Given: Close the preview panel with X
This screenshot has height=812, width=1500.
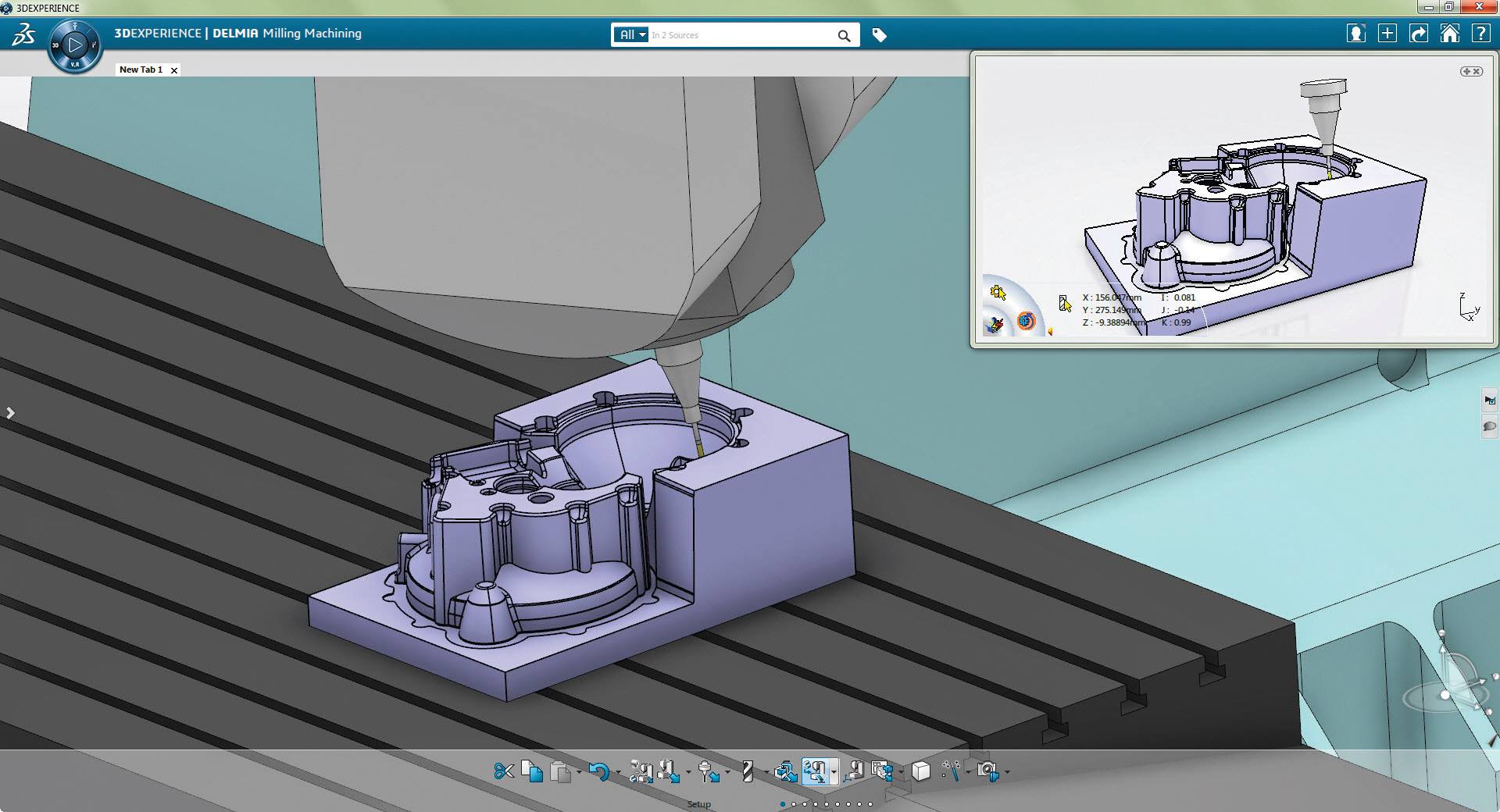Looking at the screenshot, I should tap(1477, 71).
